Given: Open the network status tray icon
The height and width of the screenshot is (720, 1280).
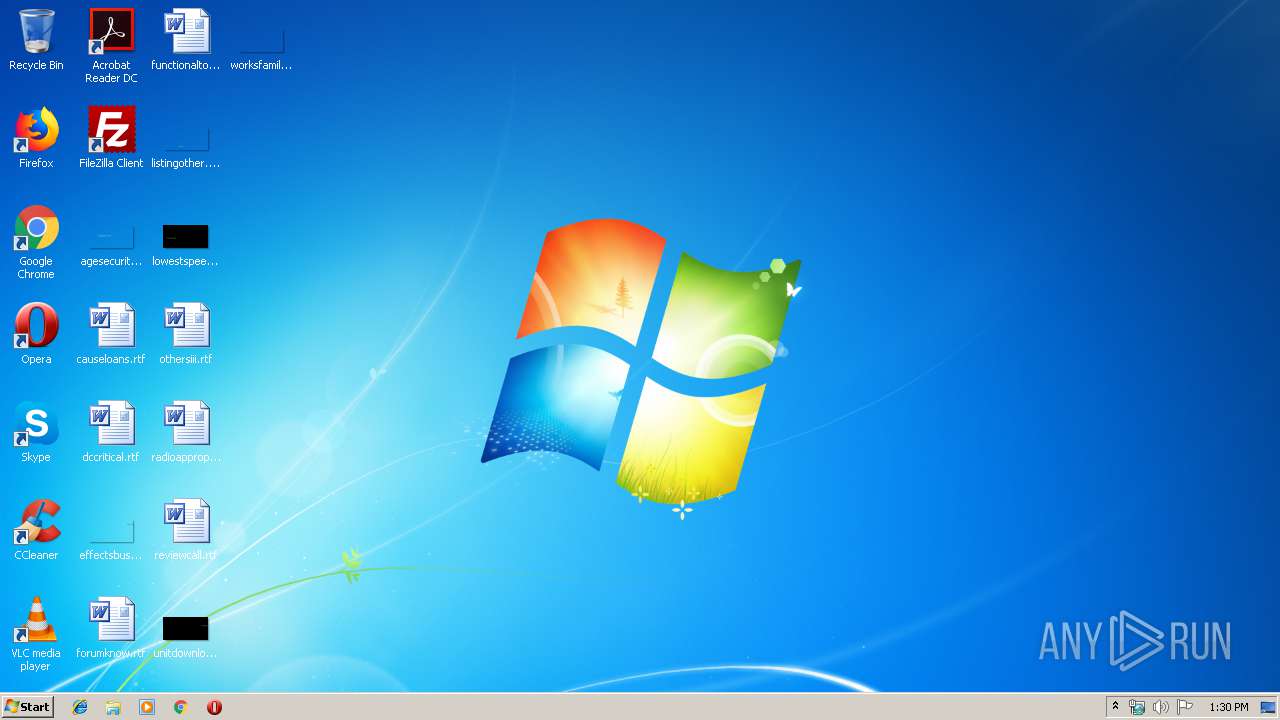Looking at the screenshot, I should tap(1137, 707).
